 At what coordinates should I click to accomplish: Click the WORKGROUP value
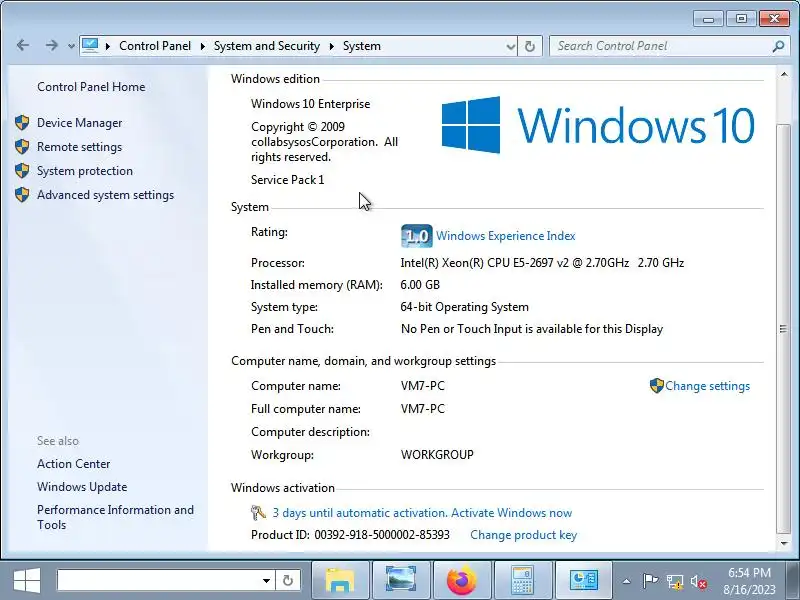point(437,455)
